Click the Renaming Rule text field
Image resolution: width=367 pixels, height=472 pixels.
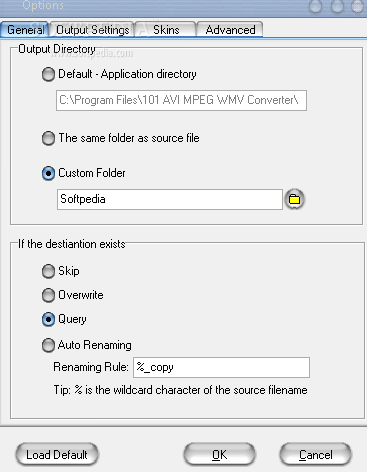[221, 367]
